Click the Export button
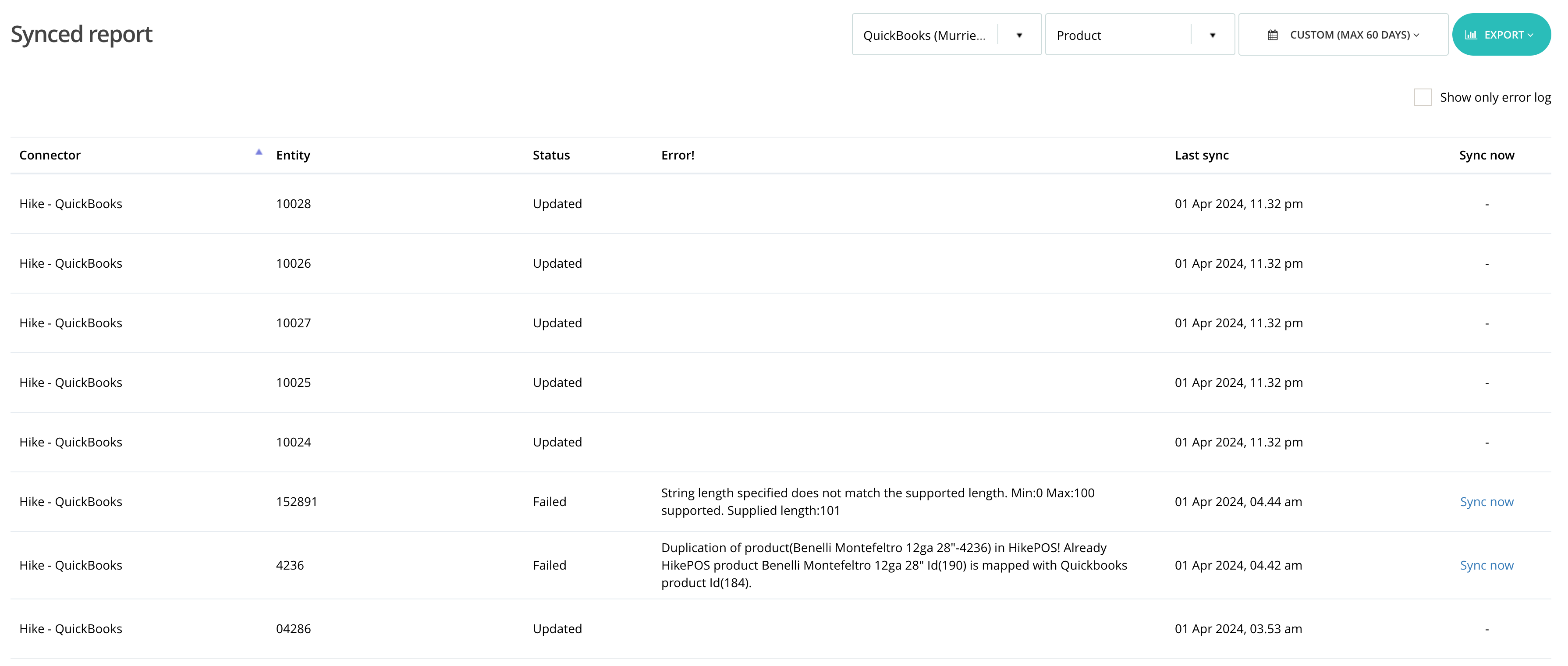Screen dimensions: 1568x666 coord(1501,35)
